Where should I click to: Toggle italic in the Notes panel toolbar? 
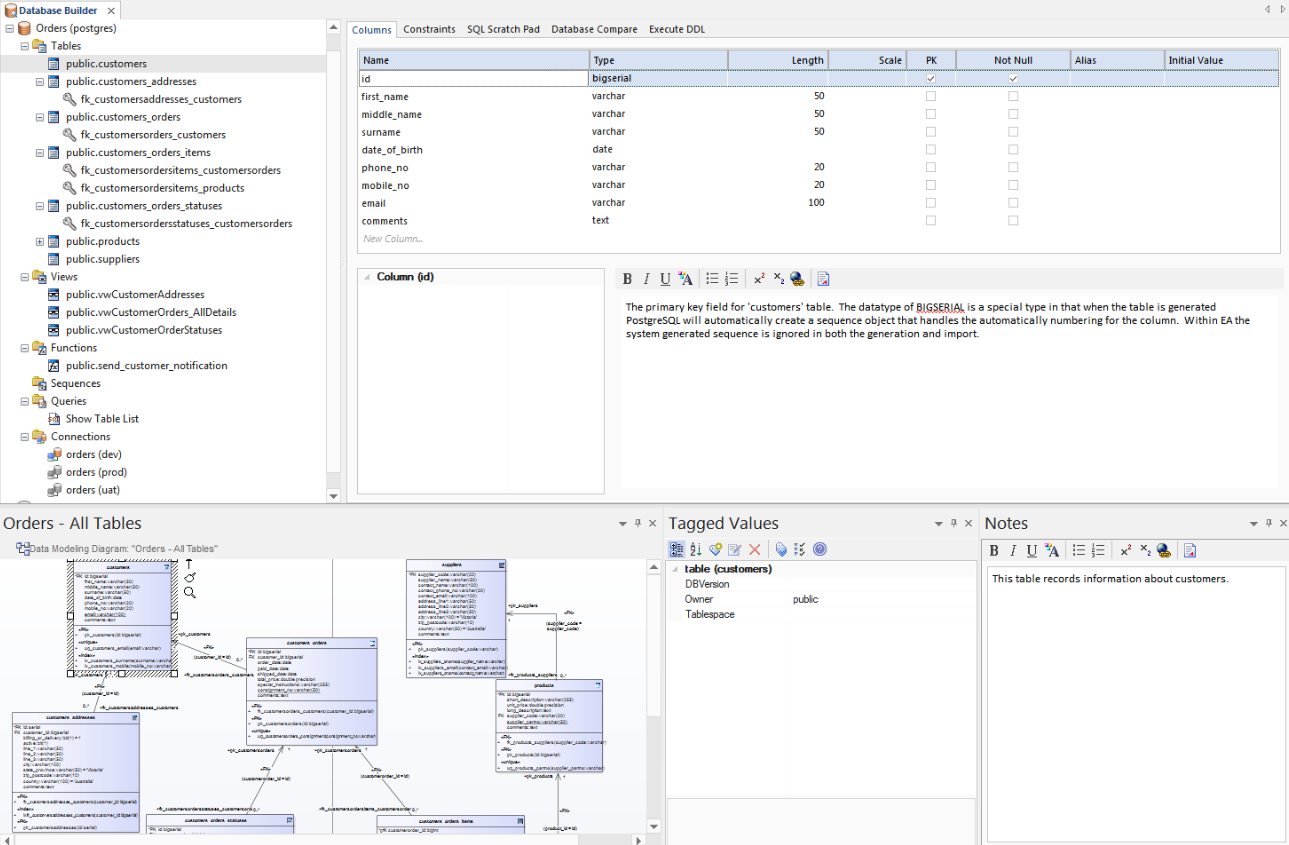[x=1013, y=550]
